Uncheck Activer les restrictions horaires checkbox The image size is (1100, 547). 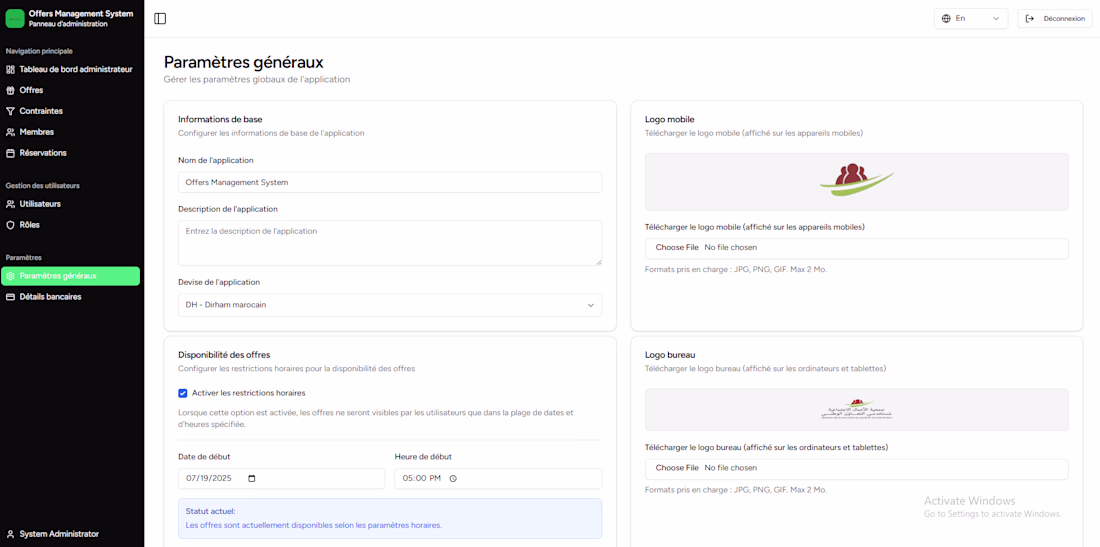click(183, 393)
